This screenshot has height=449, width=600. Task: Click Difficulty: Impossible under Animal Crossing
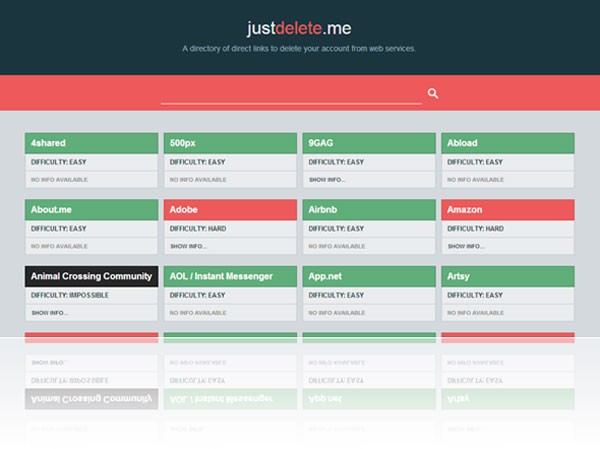[70, 295]
